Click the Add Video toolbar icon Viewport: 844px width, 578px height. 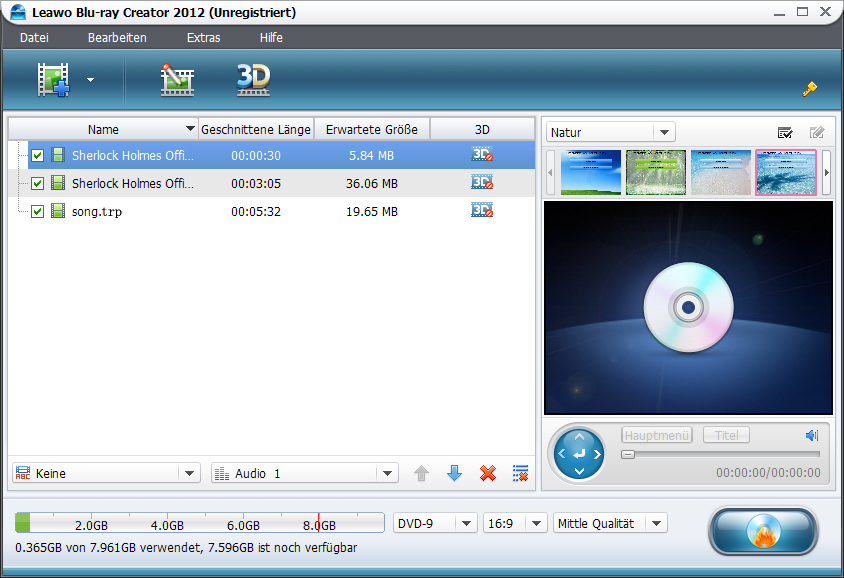(54, 80)
